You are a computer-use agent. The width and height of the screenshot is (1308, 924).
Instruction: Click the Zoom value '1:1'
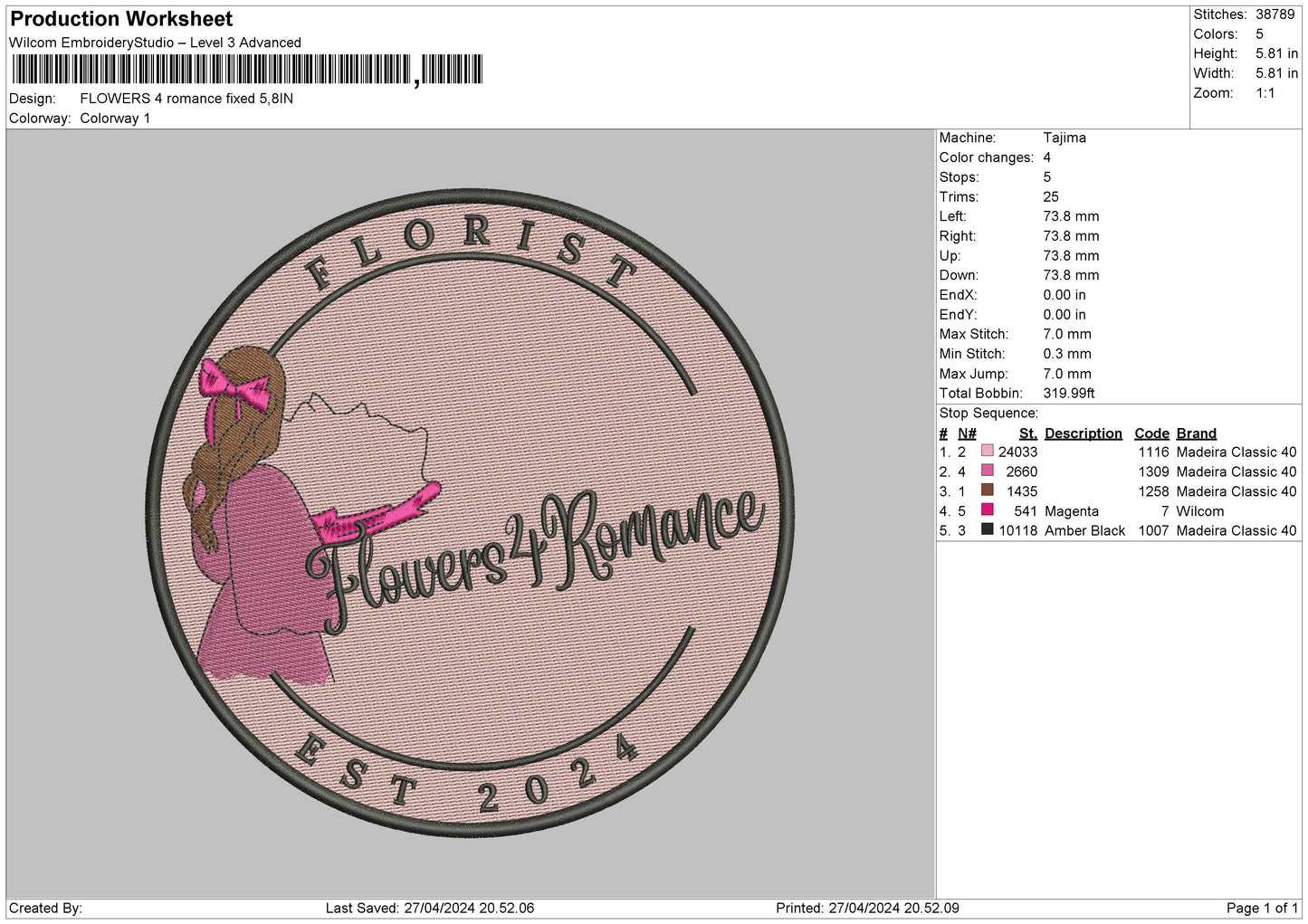click(x=1265, y=93)
